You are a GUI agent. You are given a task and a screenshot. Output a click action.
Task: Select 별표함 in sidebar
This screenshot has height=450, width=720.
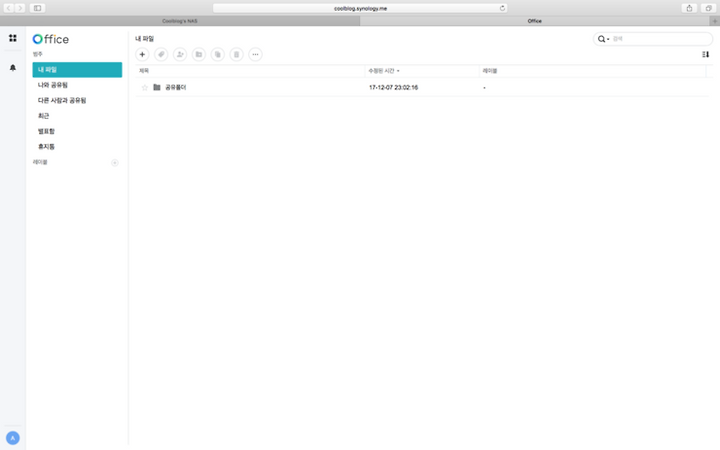click(77, 131)
